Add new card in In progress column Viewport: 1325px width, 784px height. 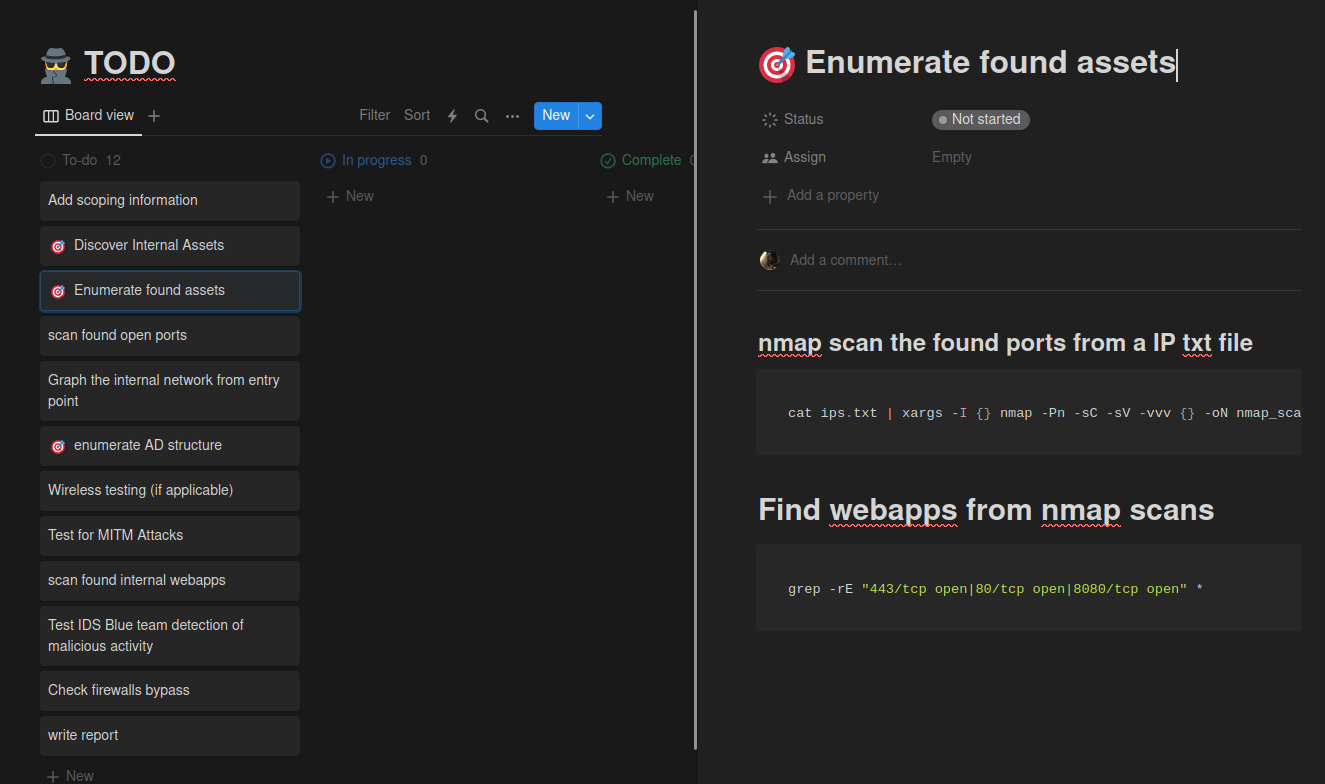coord(350,196)
